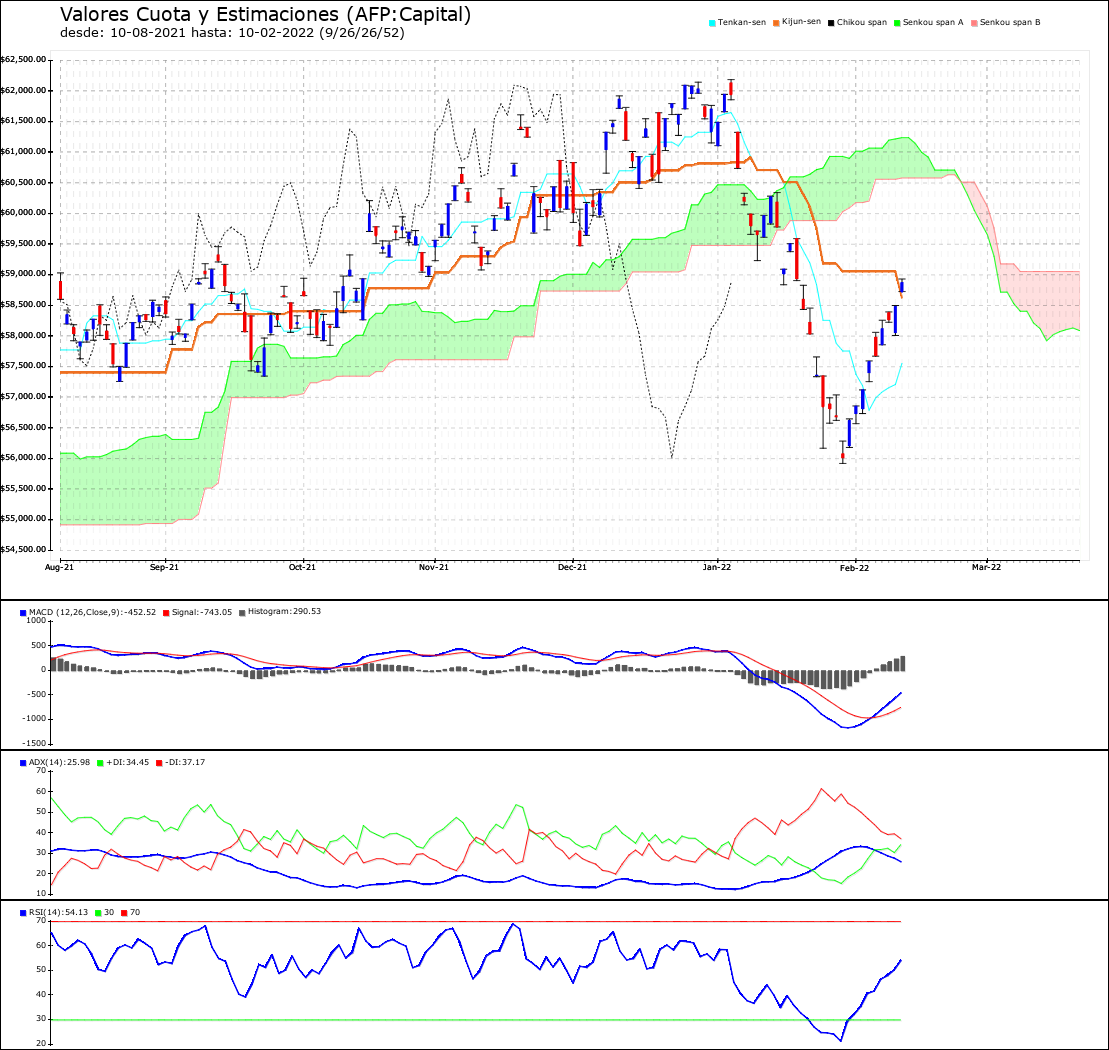Click the RSI(14):54.13 label
Viewport: 1109px width, 1050px height.
pos(59,912)
